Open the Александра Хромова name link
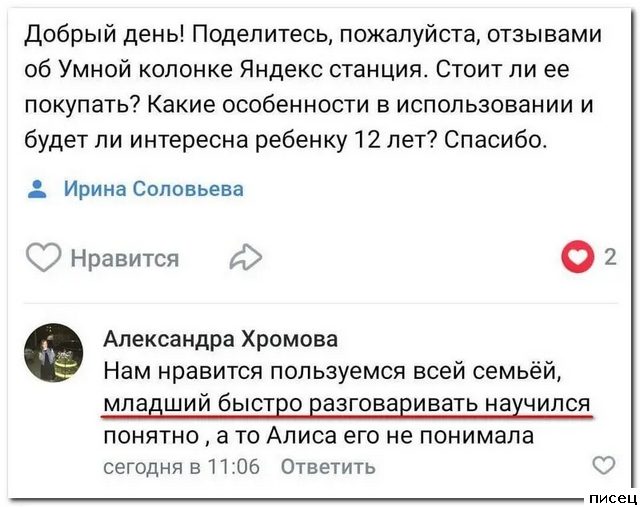Image resolution: width=640 pixels, height=507 pixels. [220, 339]
